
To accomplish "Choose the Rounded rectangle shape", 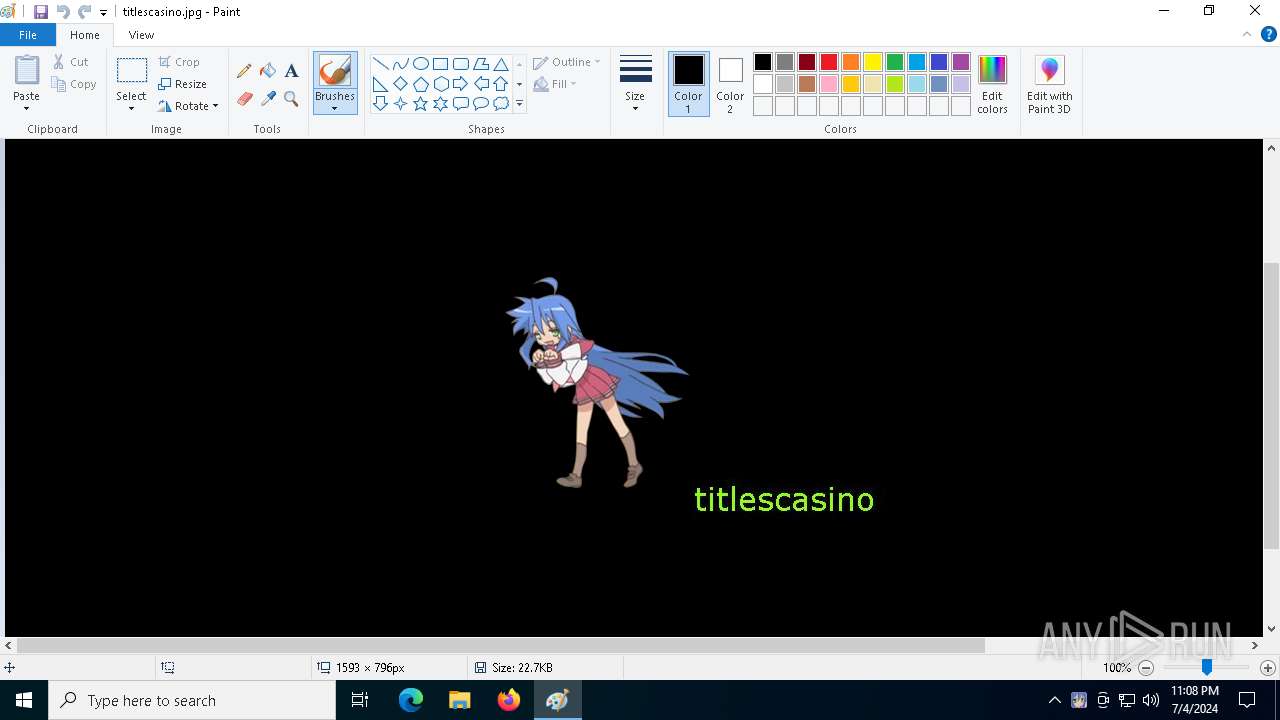I will point(461,64).
